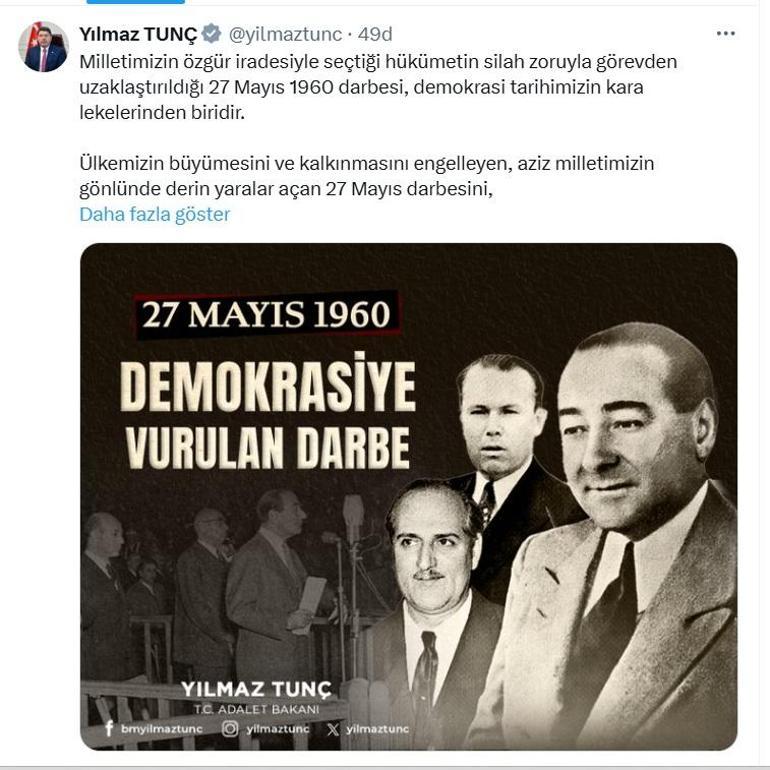The height and width of the screenshot is (770, 770).
Task: Click the Facebook icon in the image
Action: tap(109, 728)
